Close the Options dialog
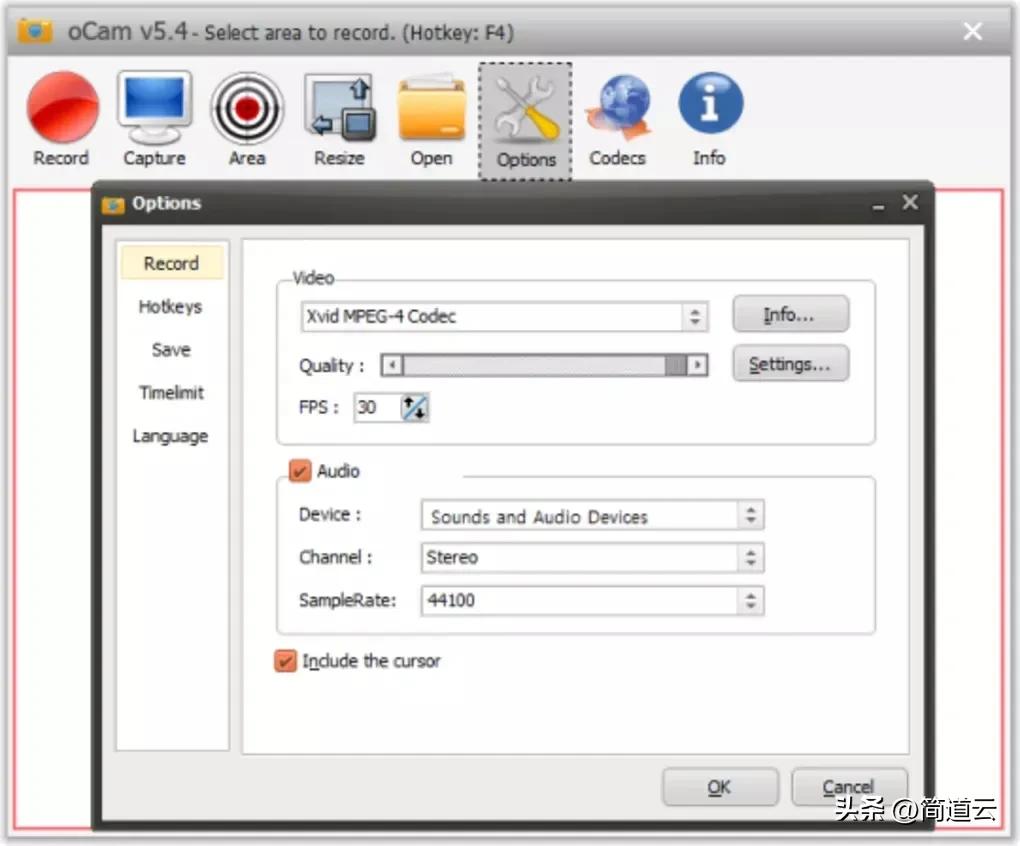This screenshot has width=1020, height=846. [910, 203]
